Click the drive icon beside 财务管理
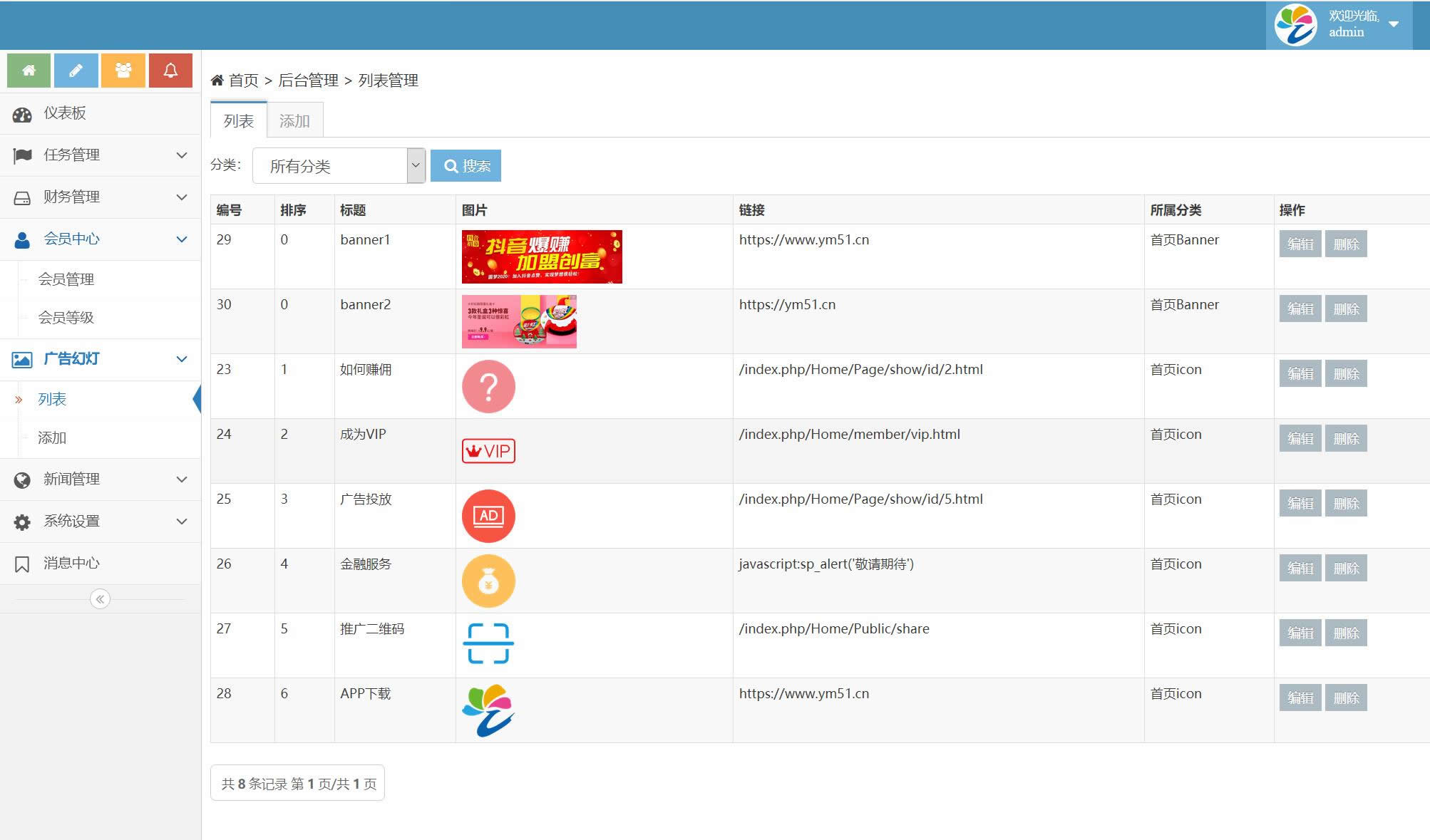Screen dimensions: 1430x840 click(22, 197)
